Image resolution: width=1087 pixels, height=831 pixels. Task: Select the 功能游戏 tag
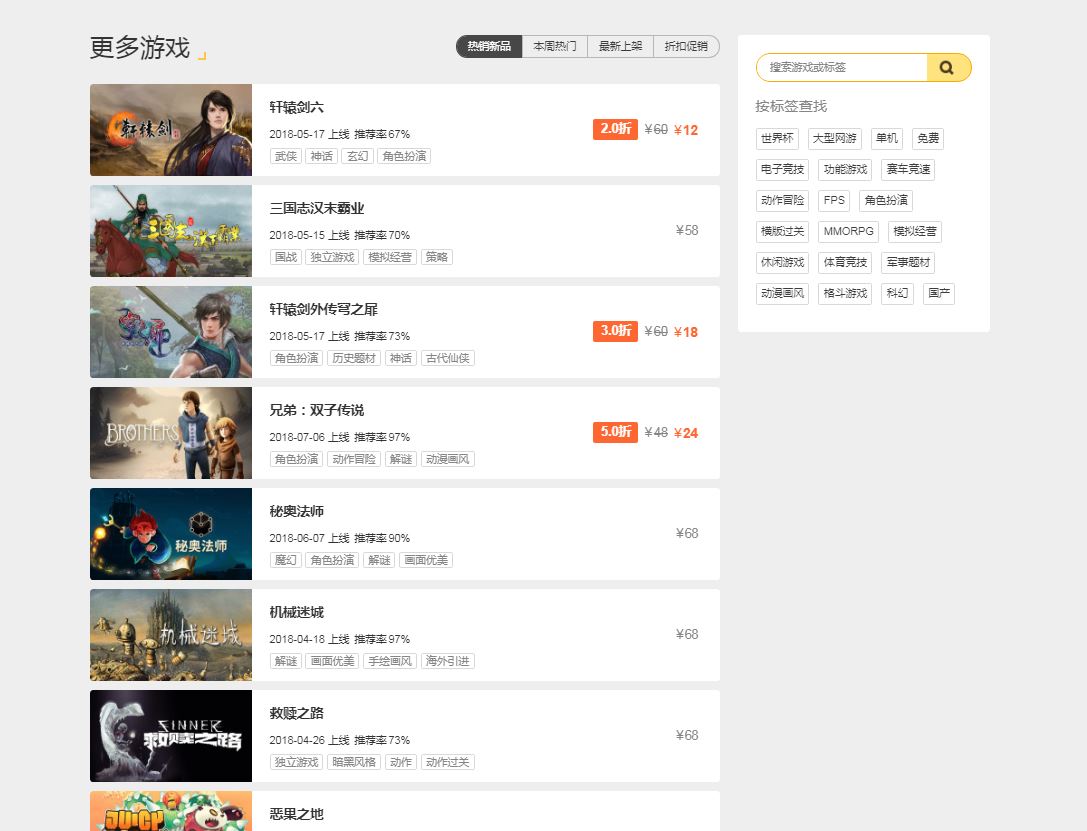[x=845, y=170]
